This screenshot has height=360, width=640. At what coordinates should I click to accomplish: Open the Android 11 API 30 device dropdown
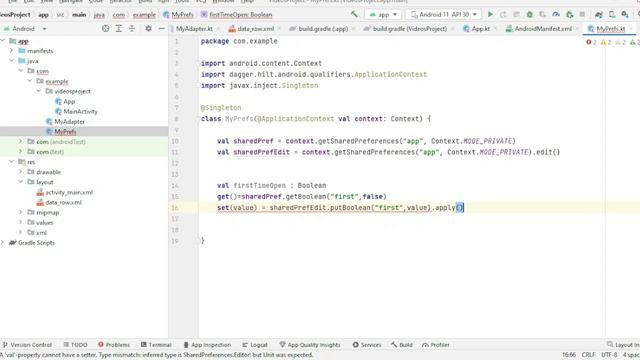444,14
